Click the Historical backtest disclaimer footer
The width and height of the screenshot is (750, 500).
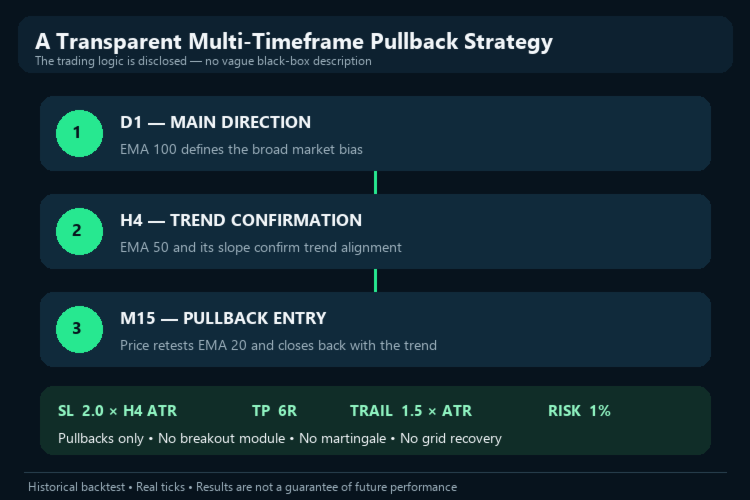coord(243,487)
